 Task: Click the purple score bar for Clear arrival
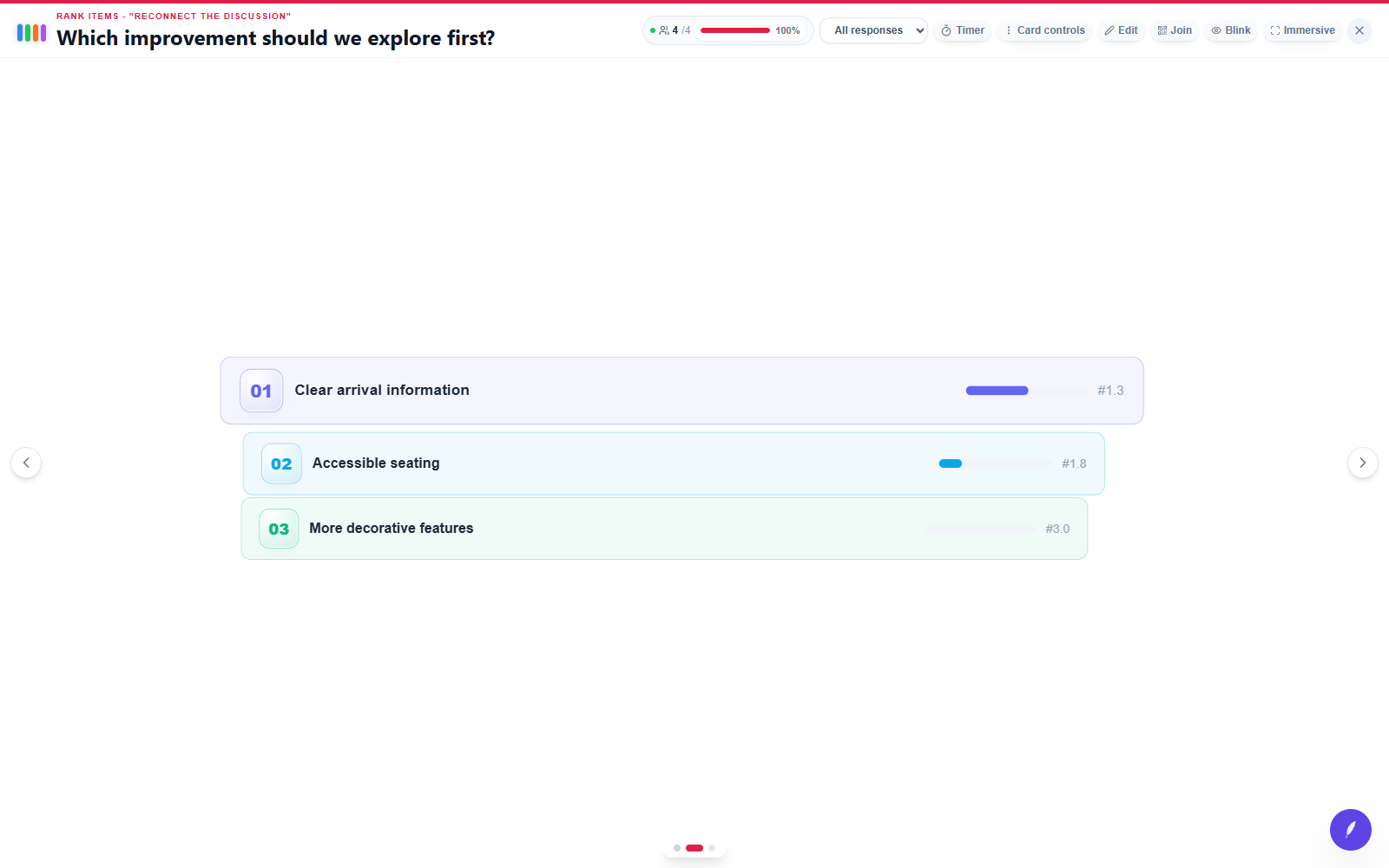pyautogui.click(x=997, y=391)
